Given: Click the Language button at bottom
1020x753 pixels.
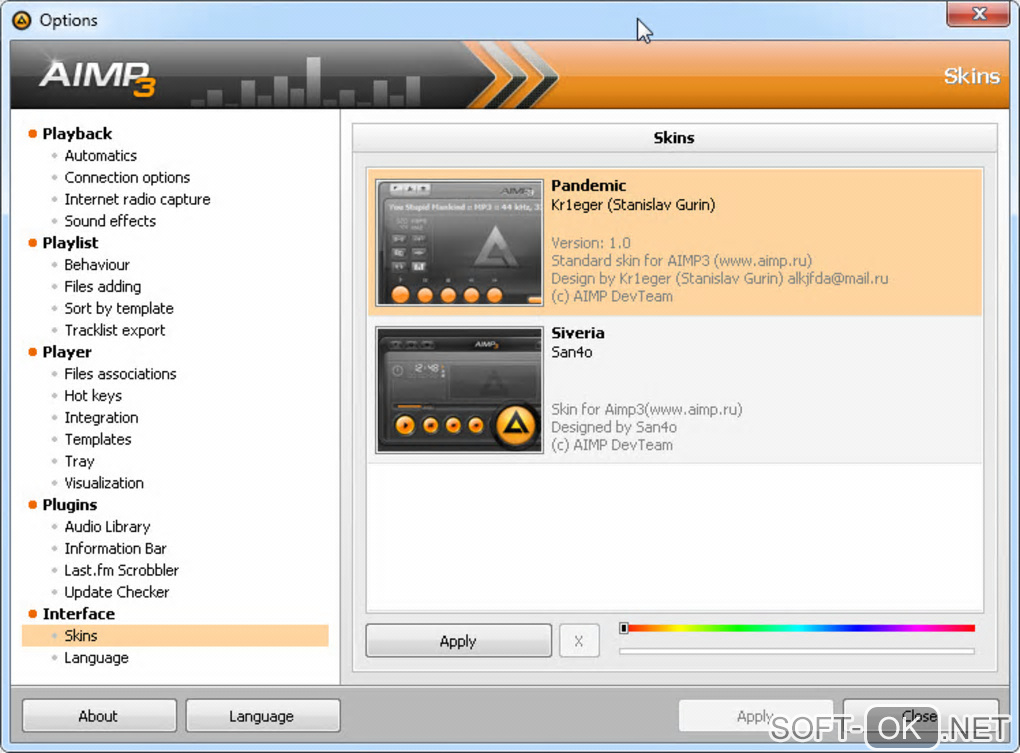Looking at the screenshot, I should click(x=262, y=716).
